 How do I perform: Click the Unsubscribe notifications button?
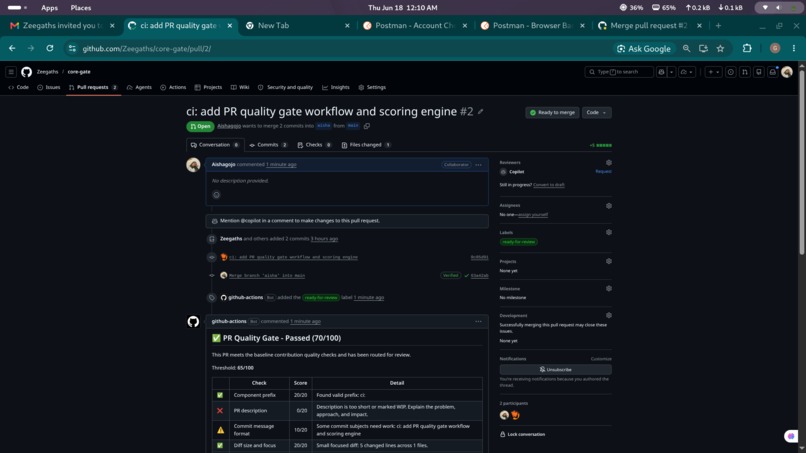coord(555,370)
